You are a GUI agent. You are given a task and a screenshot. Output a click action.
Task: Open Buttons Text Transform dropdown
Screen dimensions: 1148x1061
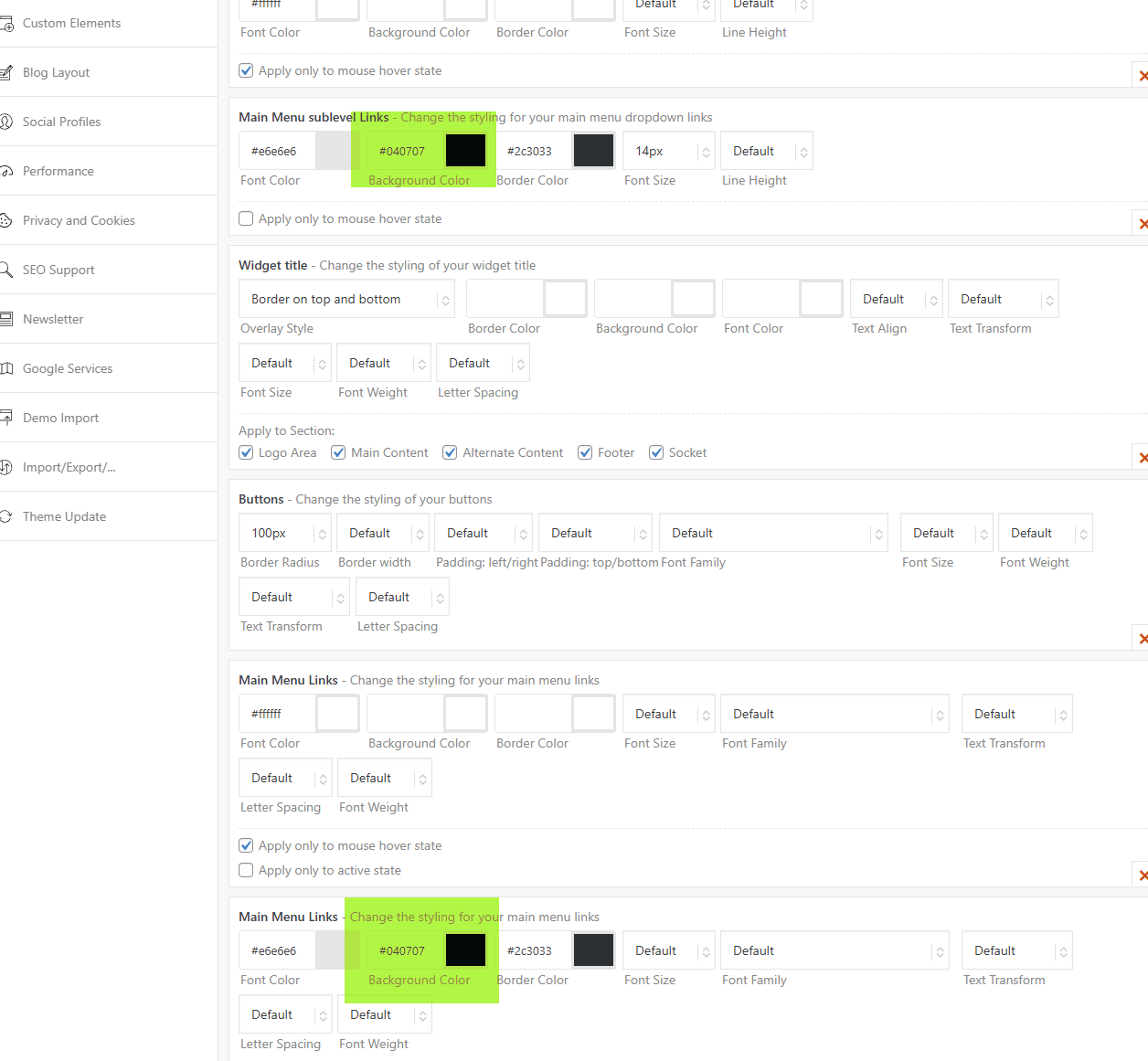(294, 597)
